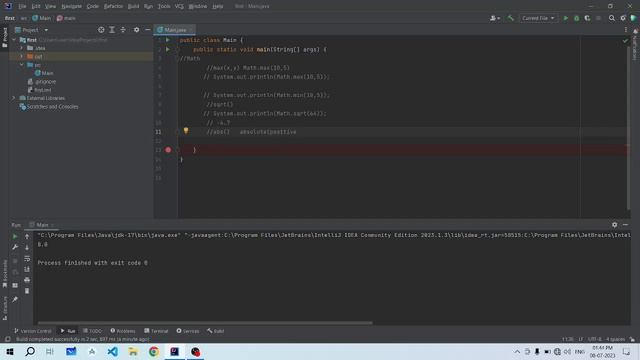Toggle soft-wrap icon in Run console
Viewport: 640px width, 360px height.
coord(27,258)
